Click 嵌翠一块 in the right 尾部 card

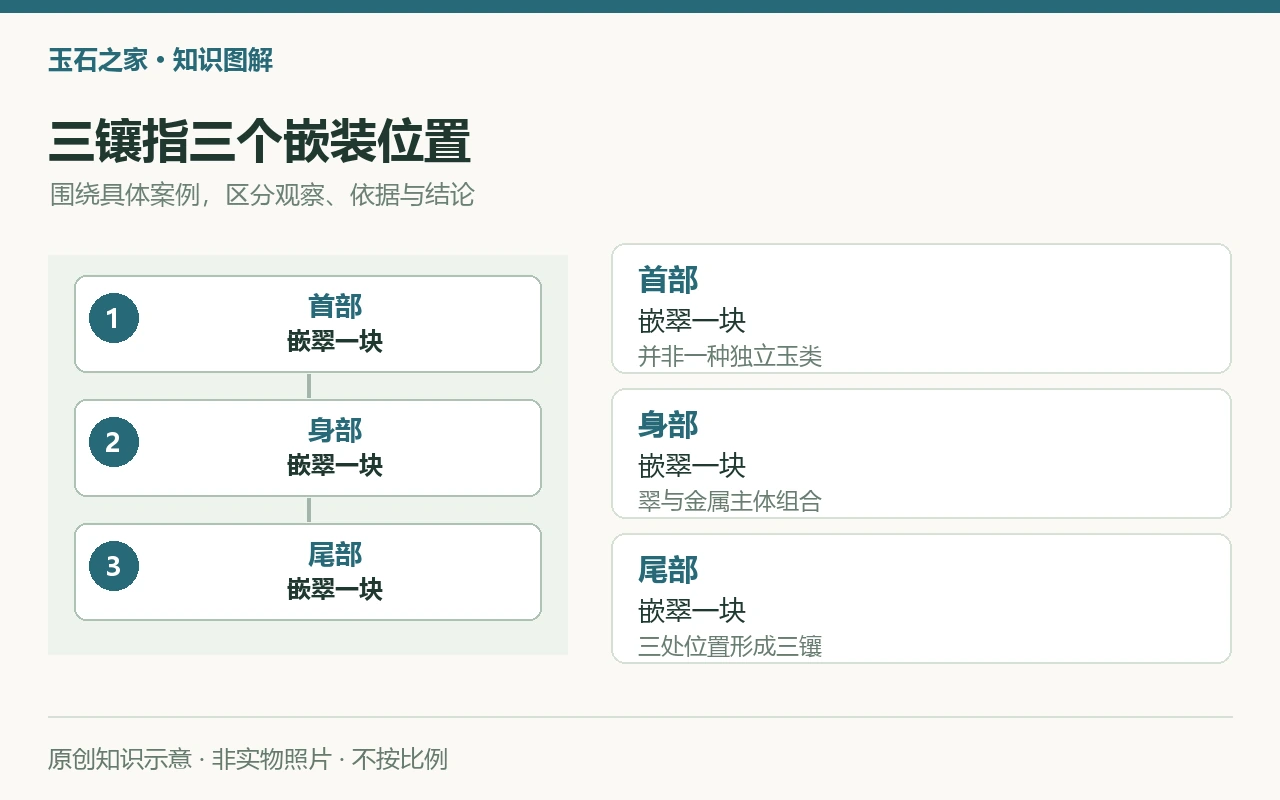(x=692, y=610)
